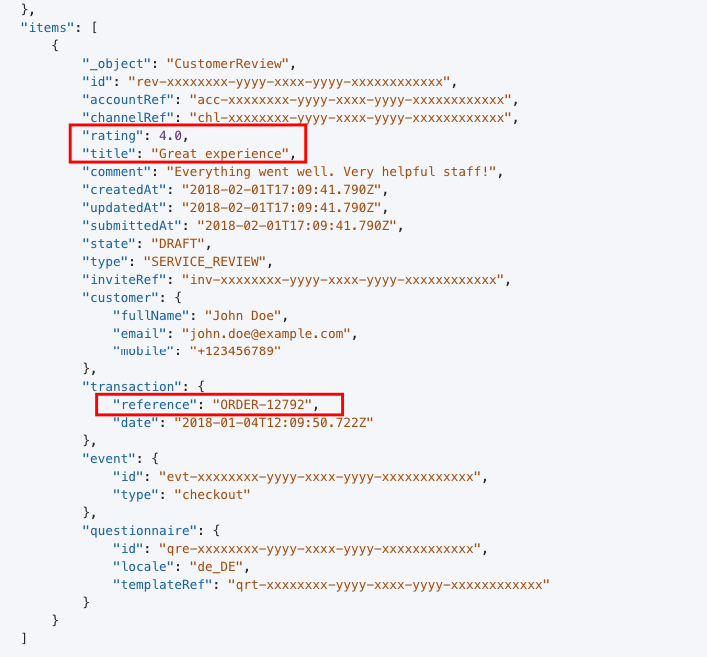The image size is (707, 657).
Task: Select the mobile number +123456789
Action: [235, 351]
